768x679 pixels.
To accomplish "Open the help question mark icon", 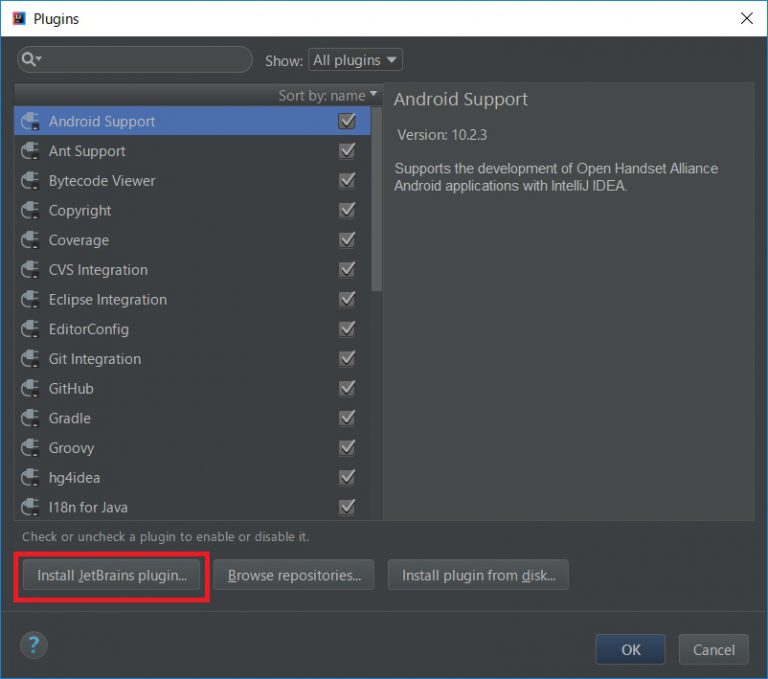I will tap(33, 644).
